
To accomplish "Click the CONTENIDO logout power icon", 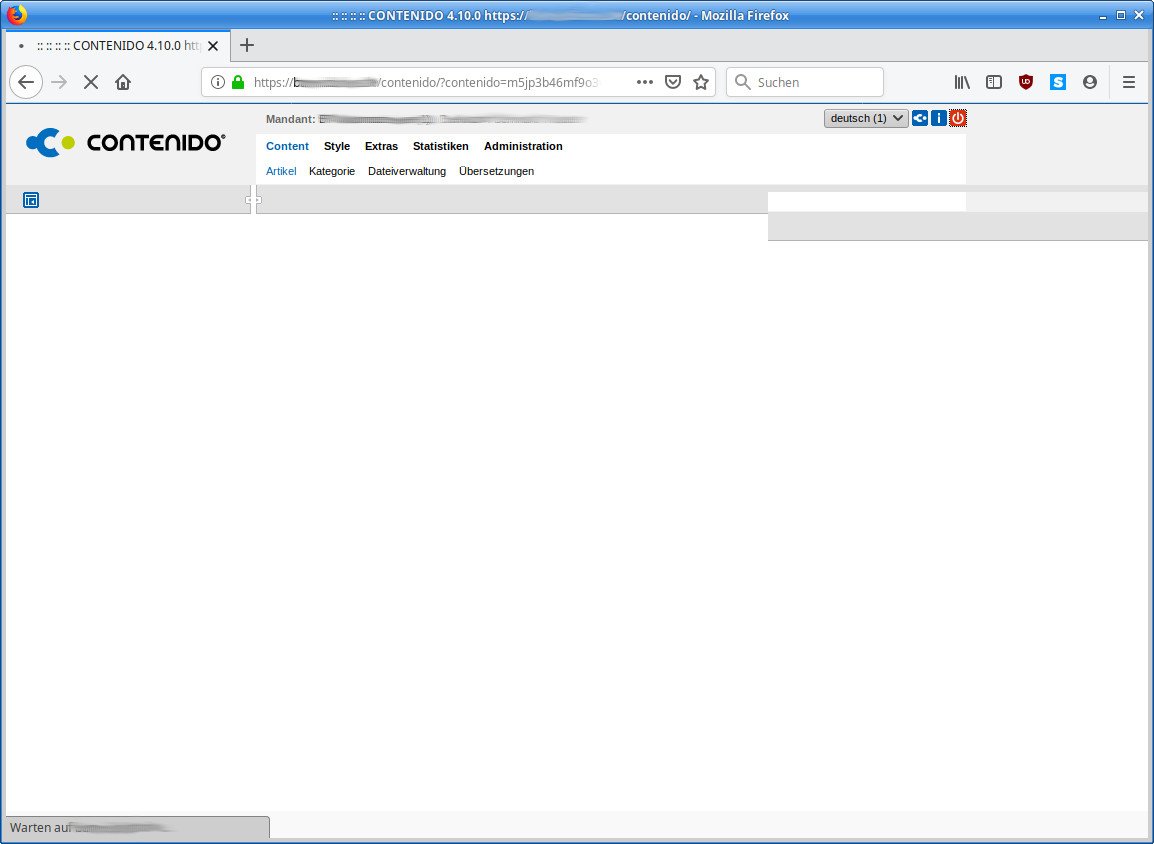I will click(958, 118).
